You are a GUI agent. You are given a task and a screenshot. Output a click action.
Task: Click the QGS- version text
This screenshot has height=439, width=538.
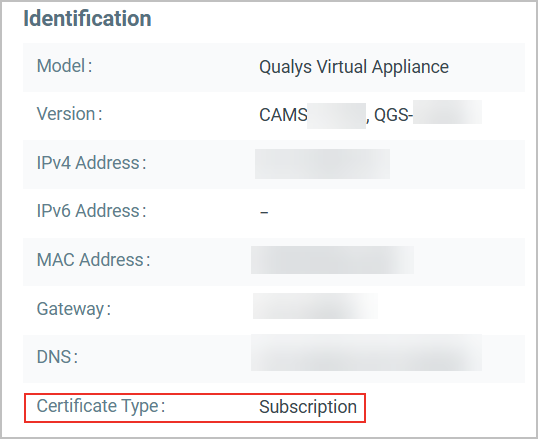pyautogui.click(x=393, y=115)
